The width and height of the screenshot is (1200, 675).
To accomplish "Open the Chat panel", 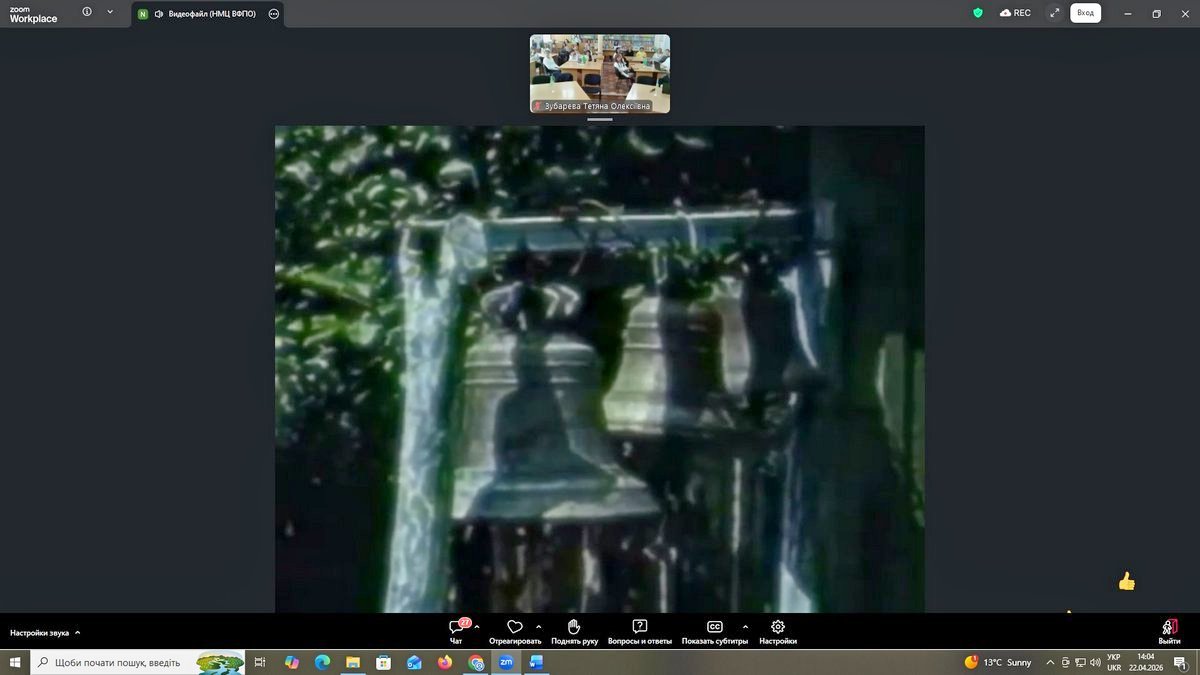I will pos(457,630).
